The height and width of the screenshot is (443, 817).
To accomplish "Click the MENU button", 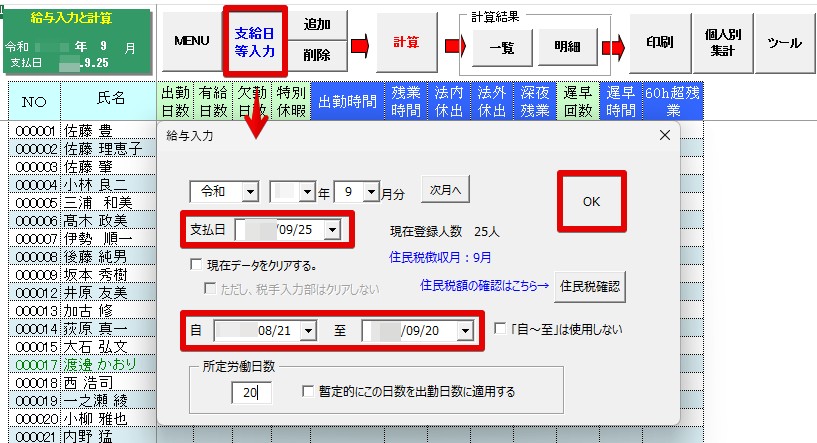I will pyautogui.click(x=191, y=42).
